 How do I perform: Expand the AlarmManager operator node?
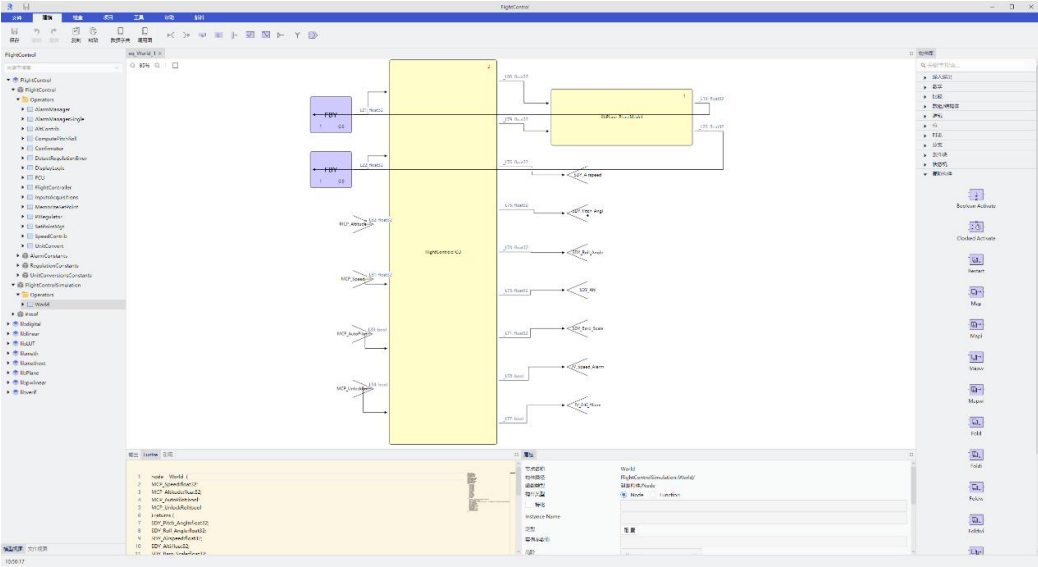(23, 109)
